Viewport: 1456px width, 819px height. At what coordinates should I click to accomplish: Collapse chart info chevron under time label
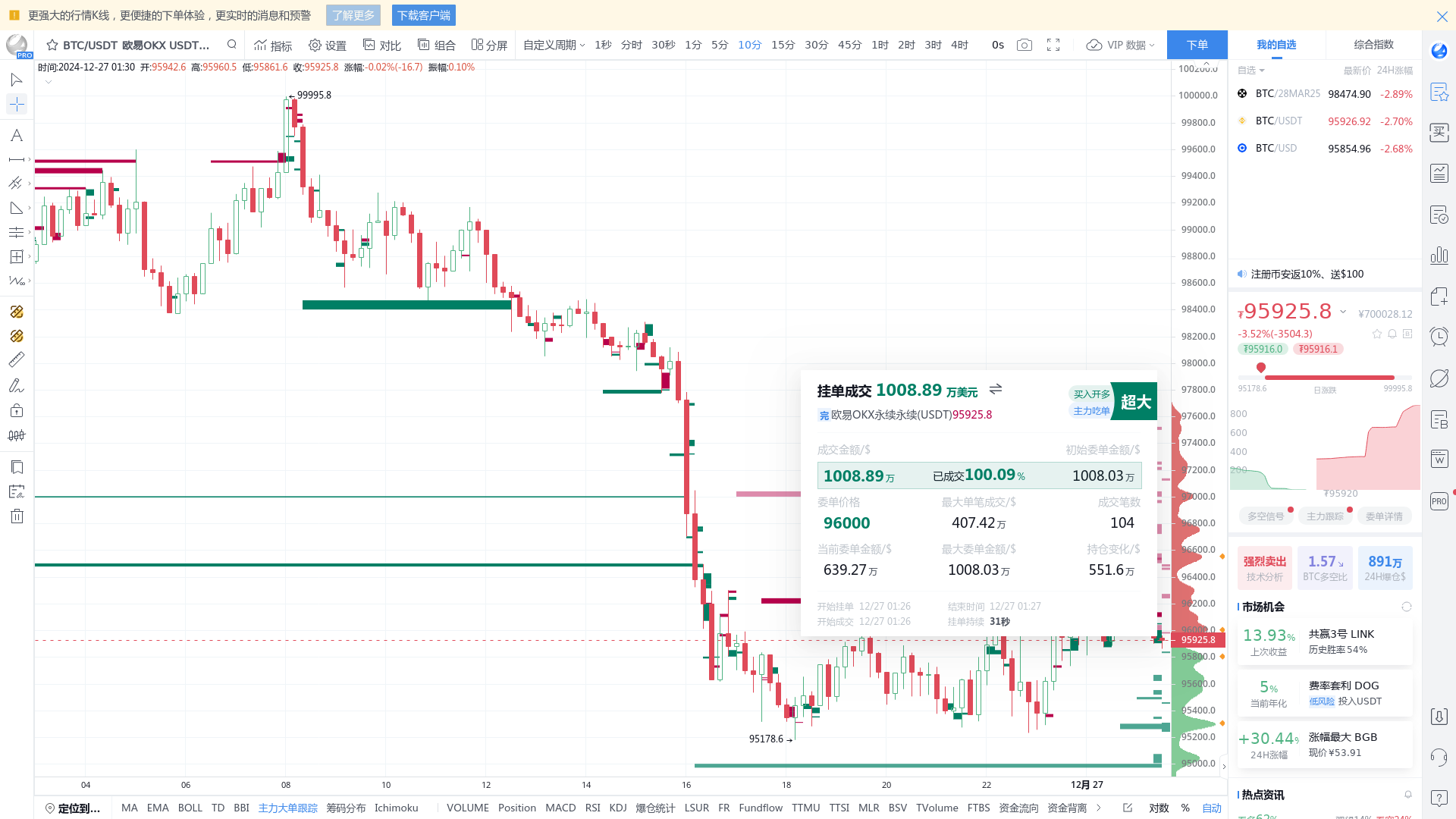(49, 82)
